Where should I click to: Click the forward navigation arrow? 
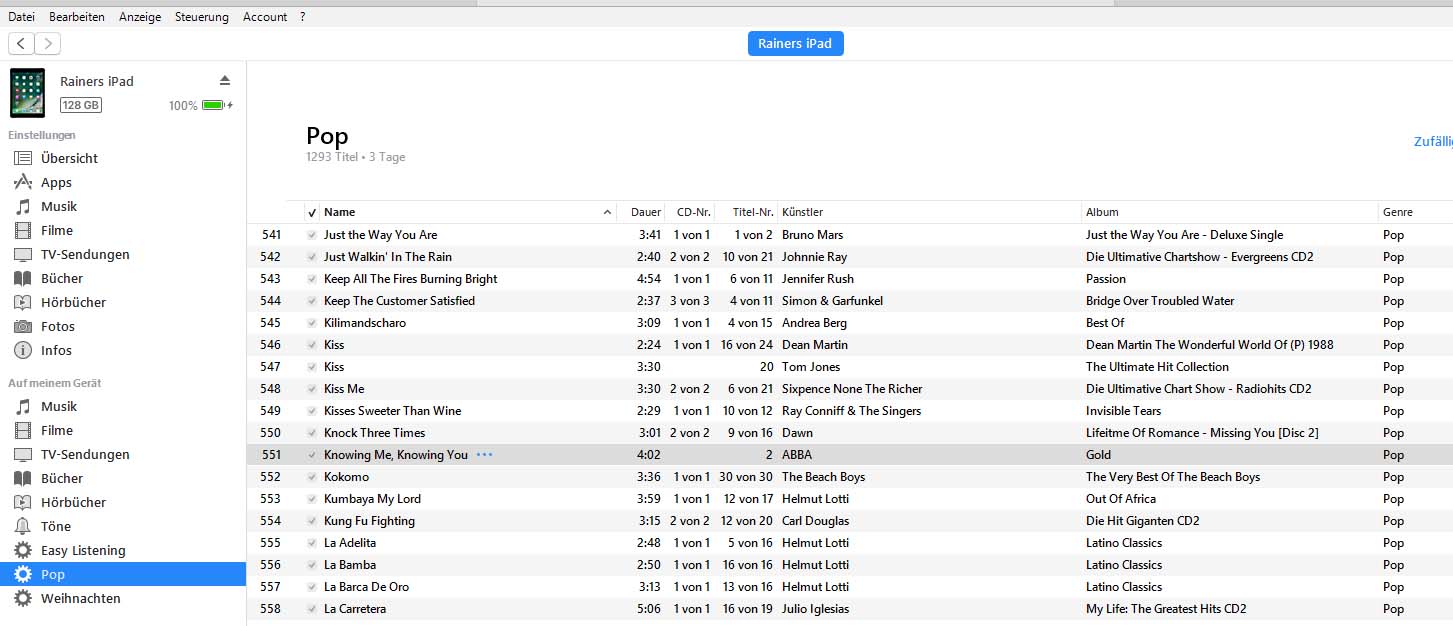[47, 43]
